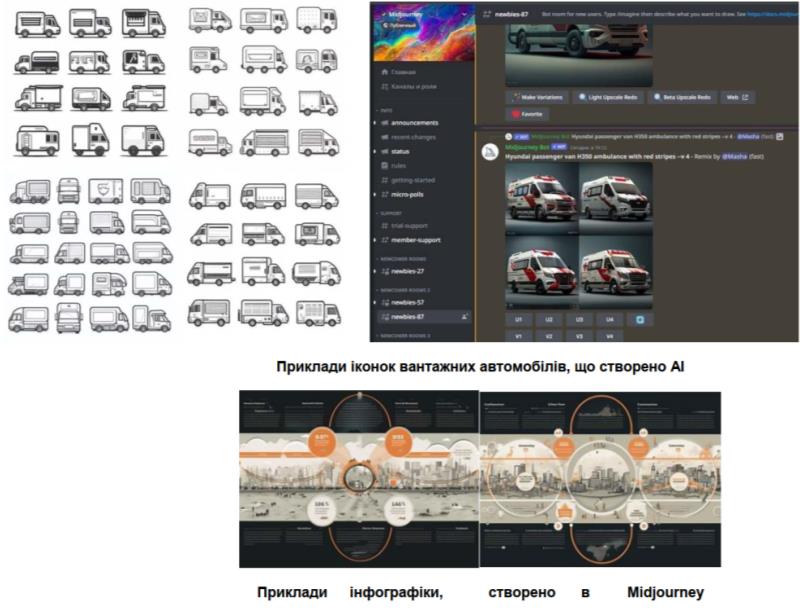Open the status channel

coord(395,151)
